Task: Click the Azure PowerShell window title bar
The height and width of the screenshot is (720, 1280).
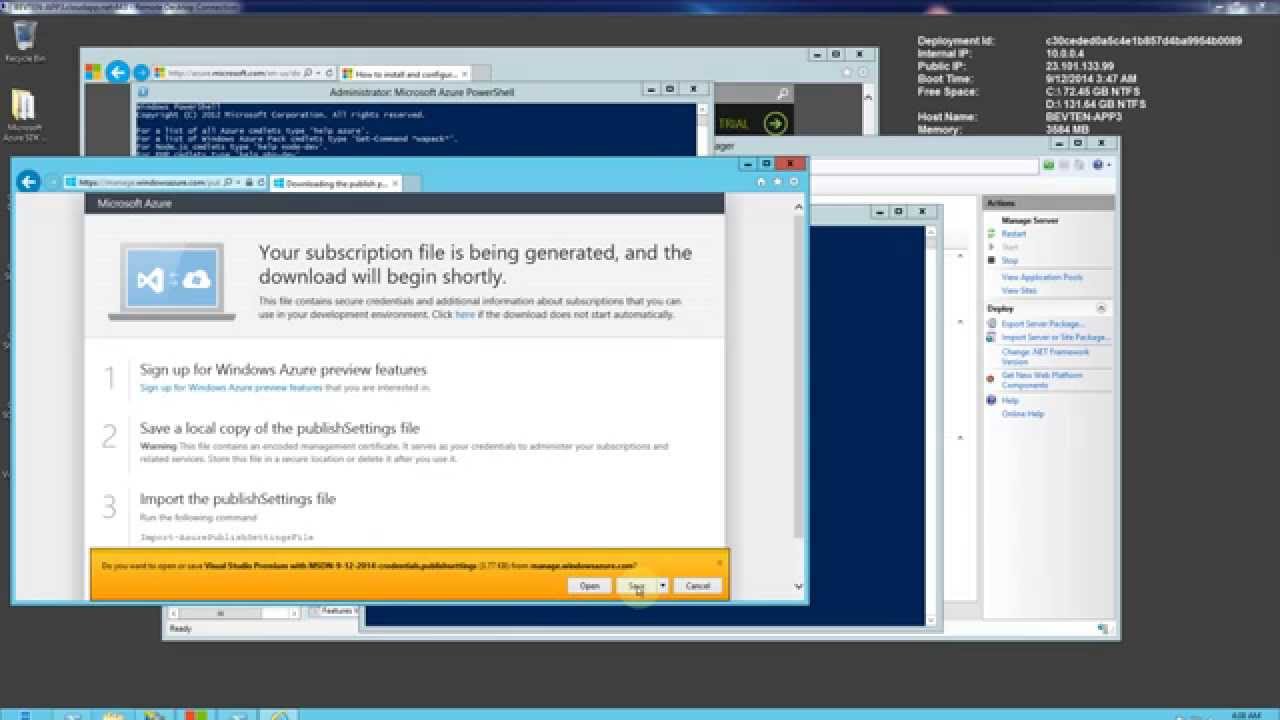Action: tap(421, 92)
